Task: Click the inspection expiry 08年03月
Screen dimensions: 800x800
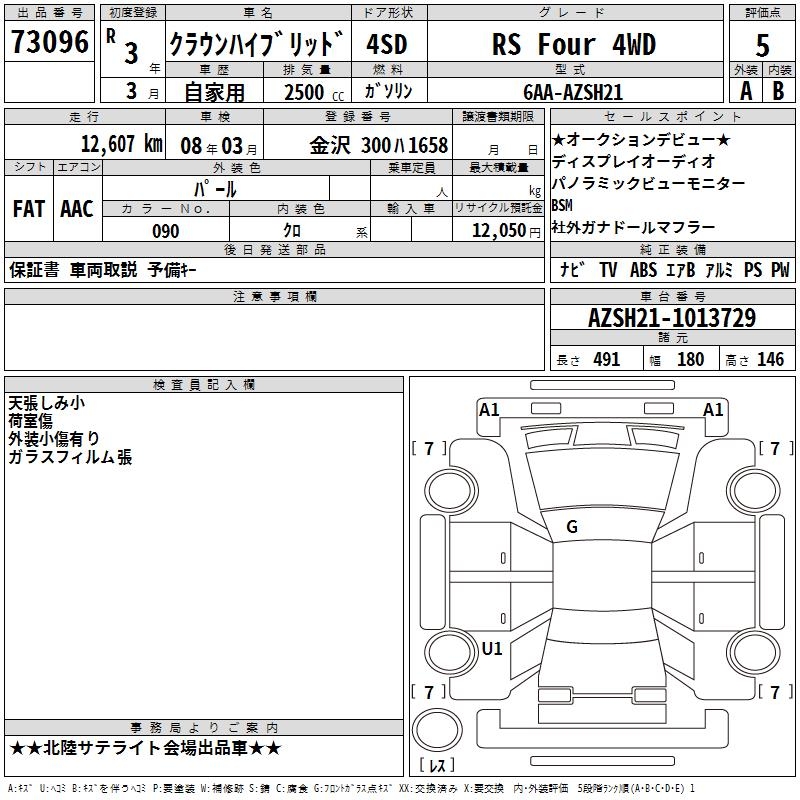Action: coord(219,146)
